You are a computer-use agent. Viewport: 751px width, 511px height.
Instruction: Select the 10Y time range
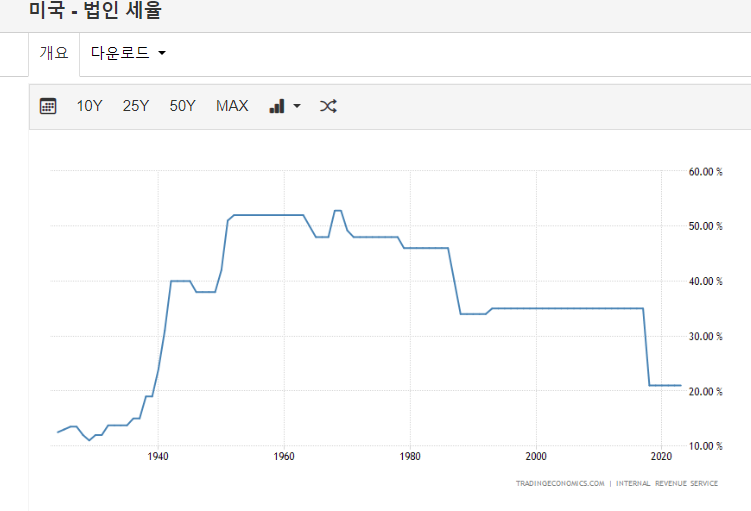[x=90, y=106]
